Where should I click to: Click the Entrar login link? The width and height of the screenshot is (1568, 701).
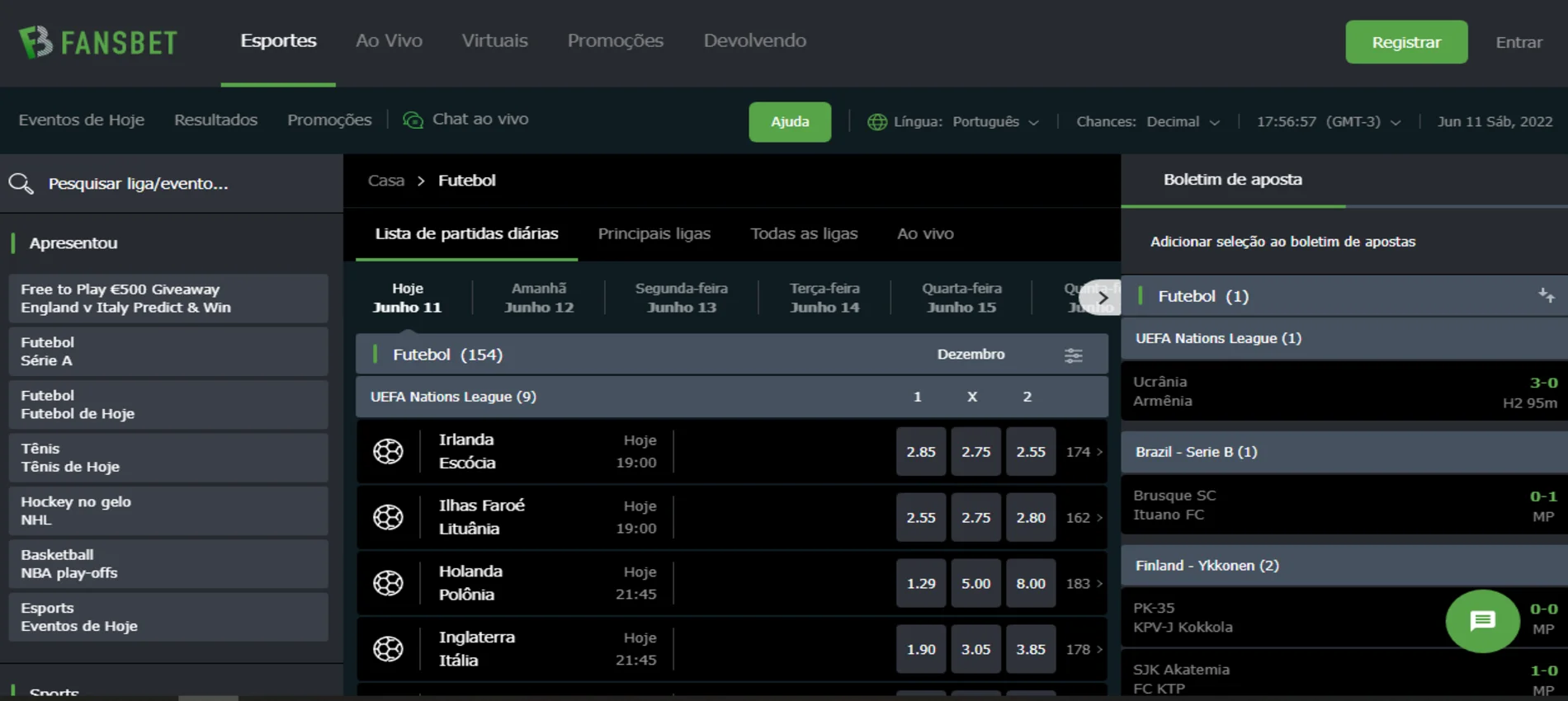coord(1519,43)
